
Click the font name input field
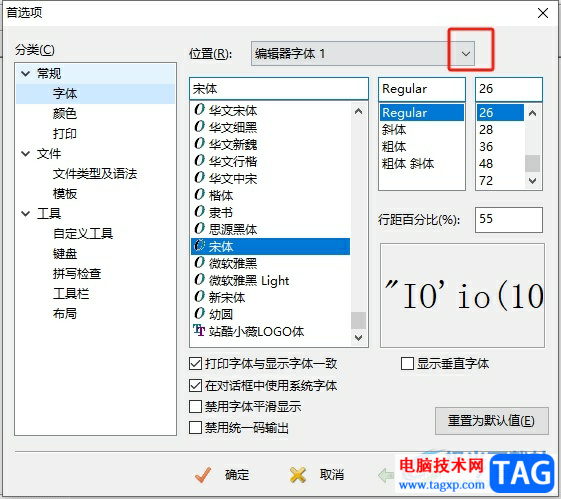(x=279, y=88)
